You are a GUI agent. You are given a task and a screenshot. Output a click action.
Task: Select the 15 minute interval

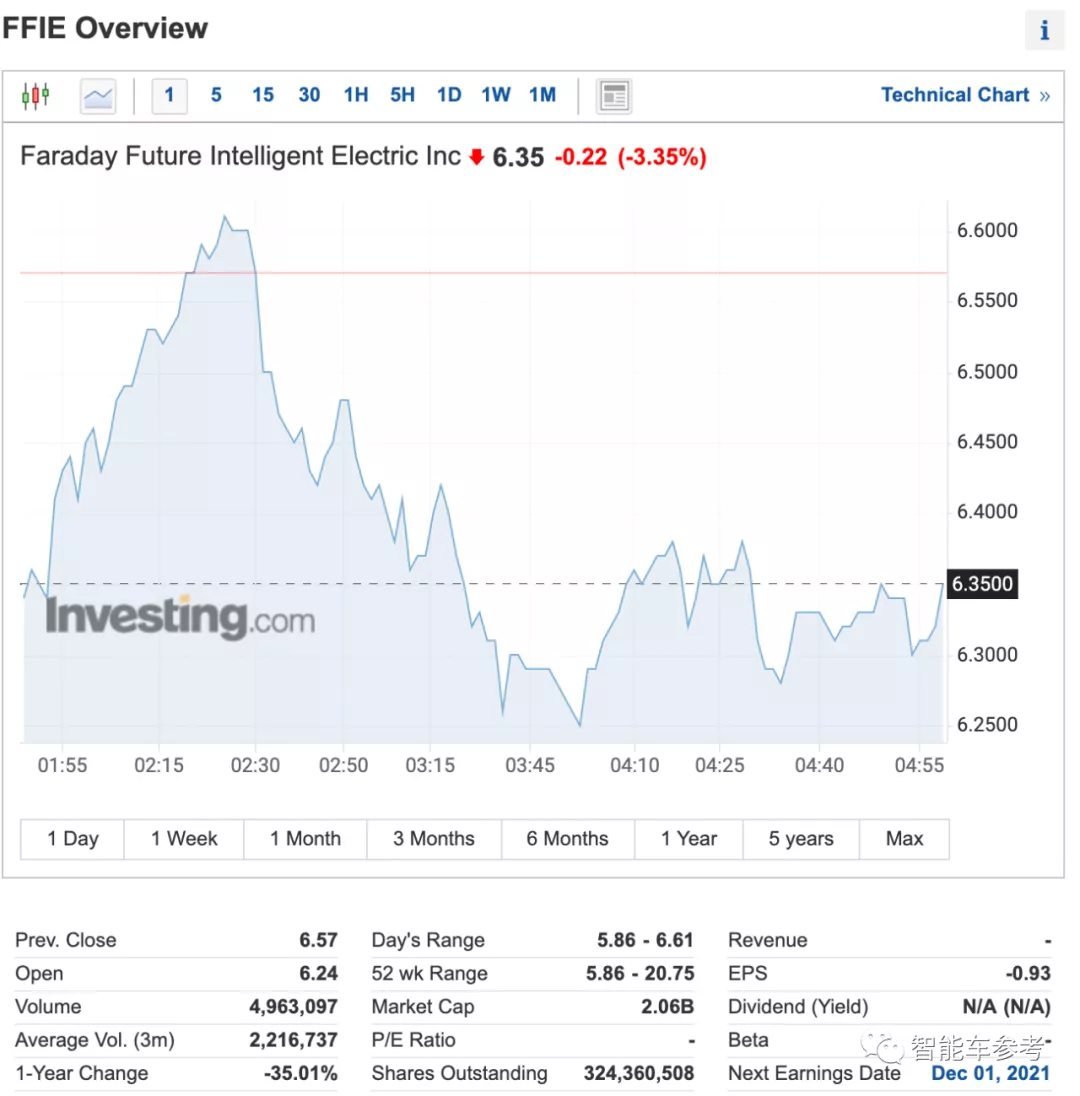(x=263, y=96)
